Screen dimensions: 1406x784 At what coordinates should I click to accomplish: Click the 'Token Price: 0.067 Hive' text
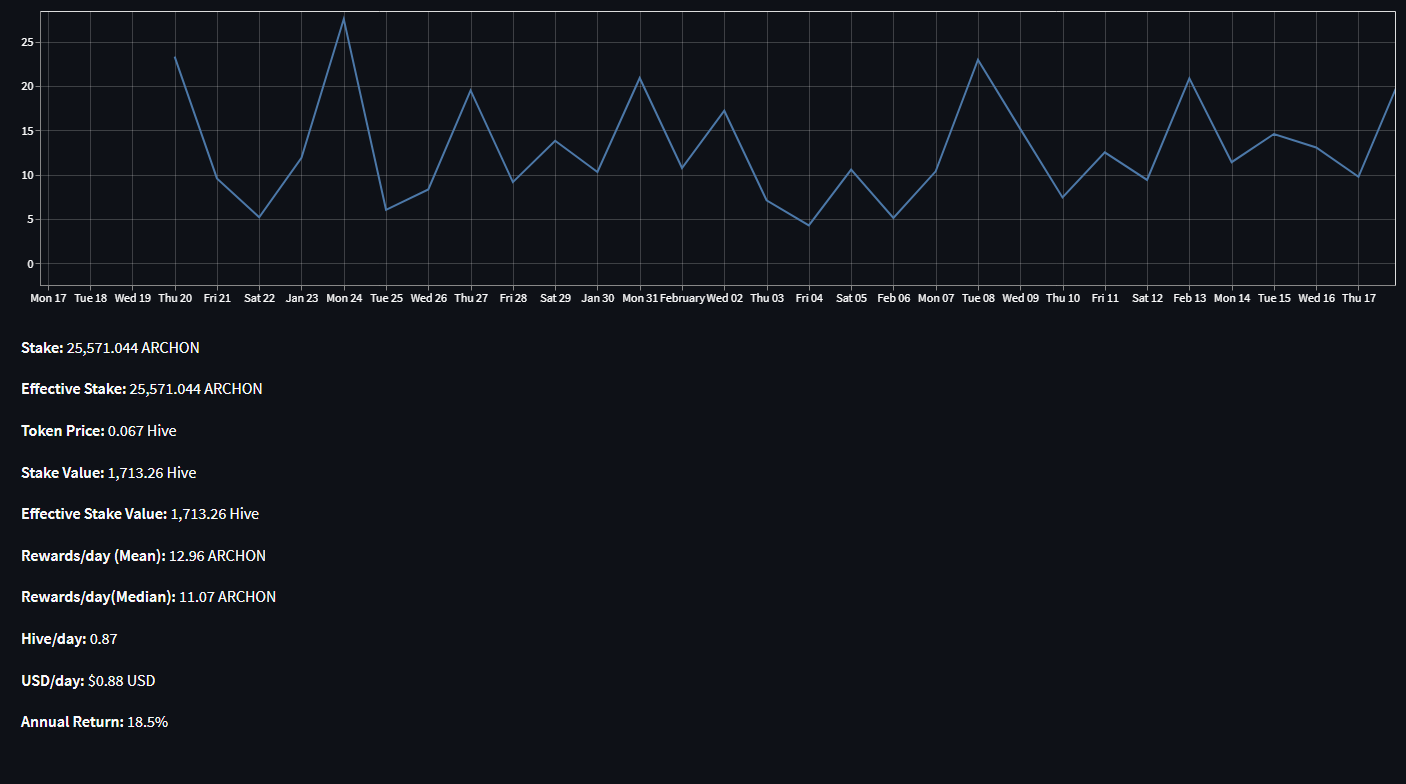pyautogui.click(x=99, y=431)
